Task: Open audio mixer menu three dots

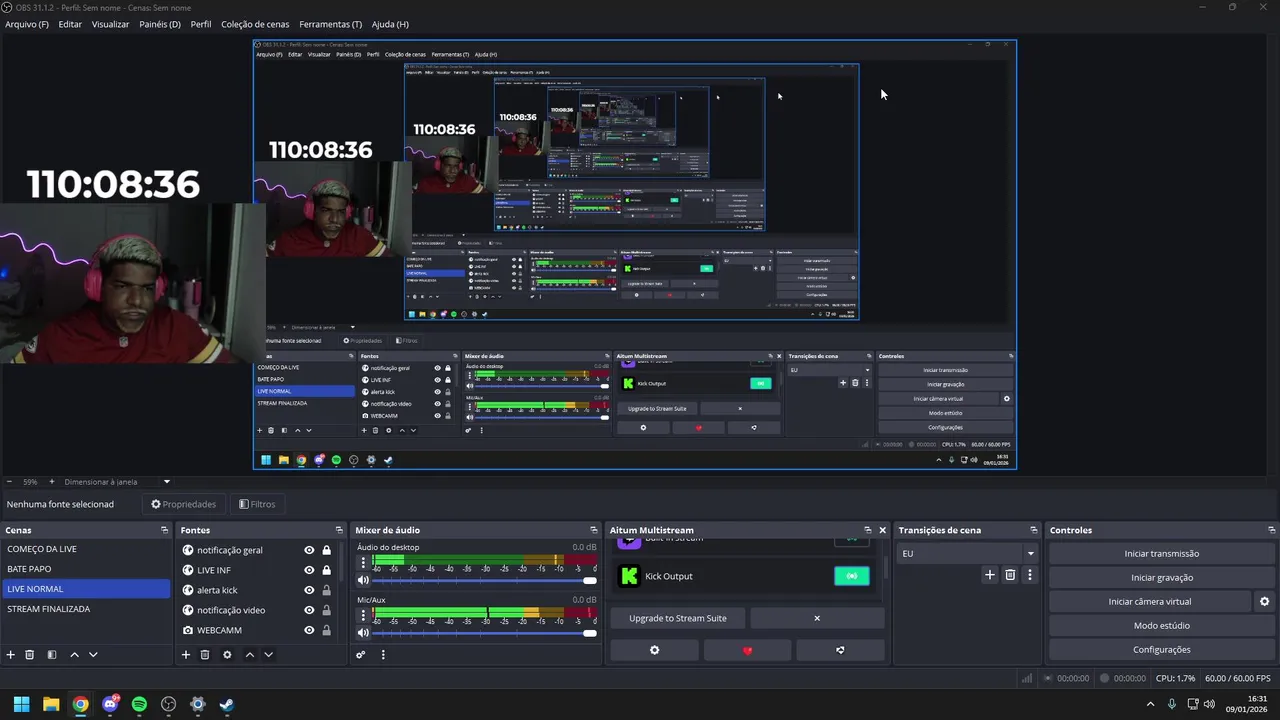Action: [x=383, y=655]
